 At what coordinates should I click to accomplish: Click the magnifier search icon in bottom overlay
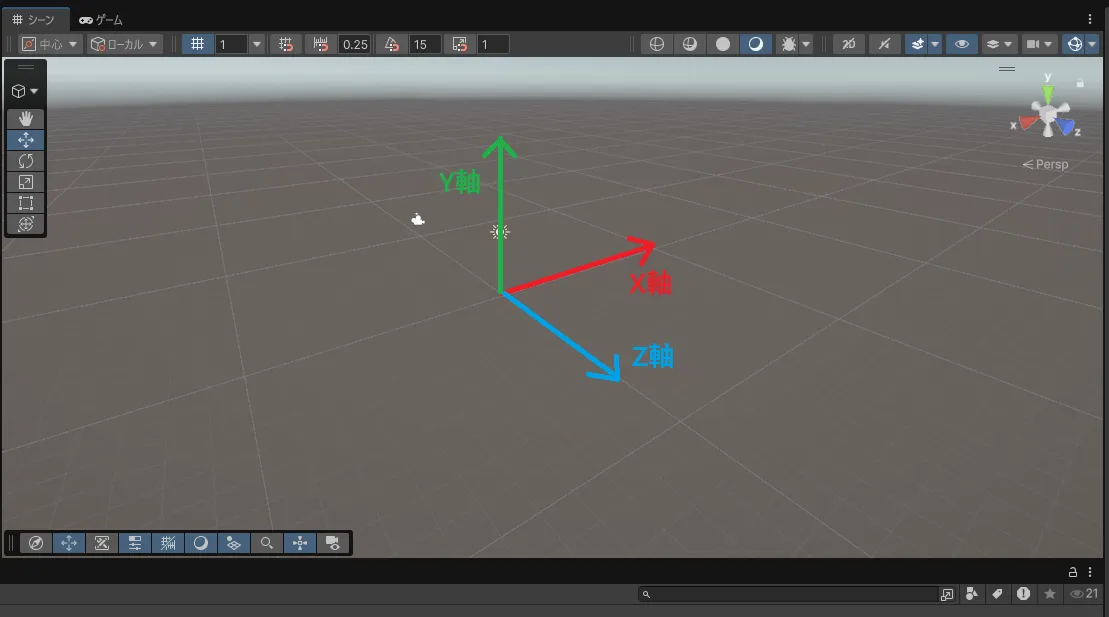267,543
